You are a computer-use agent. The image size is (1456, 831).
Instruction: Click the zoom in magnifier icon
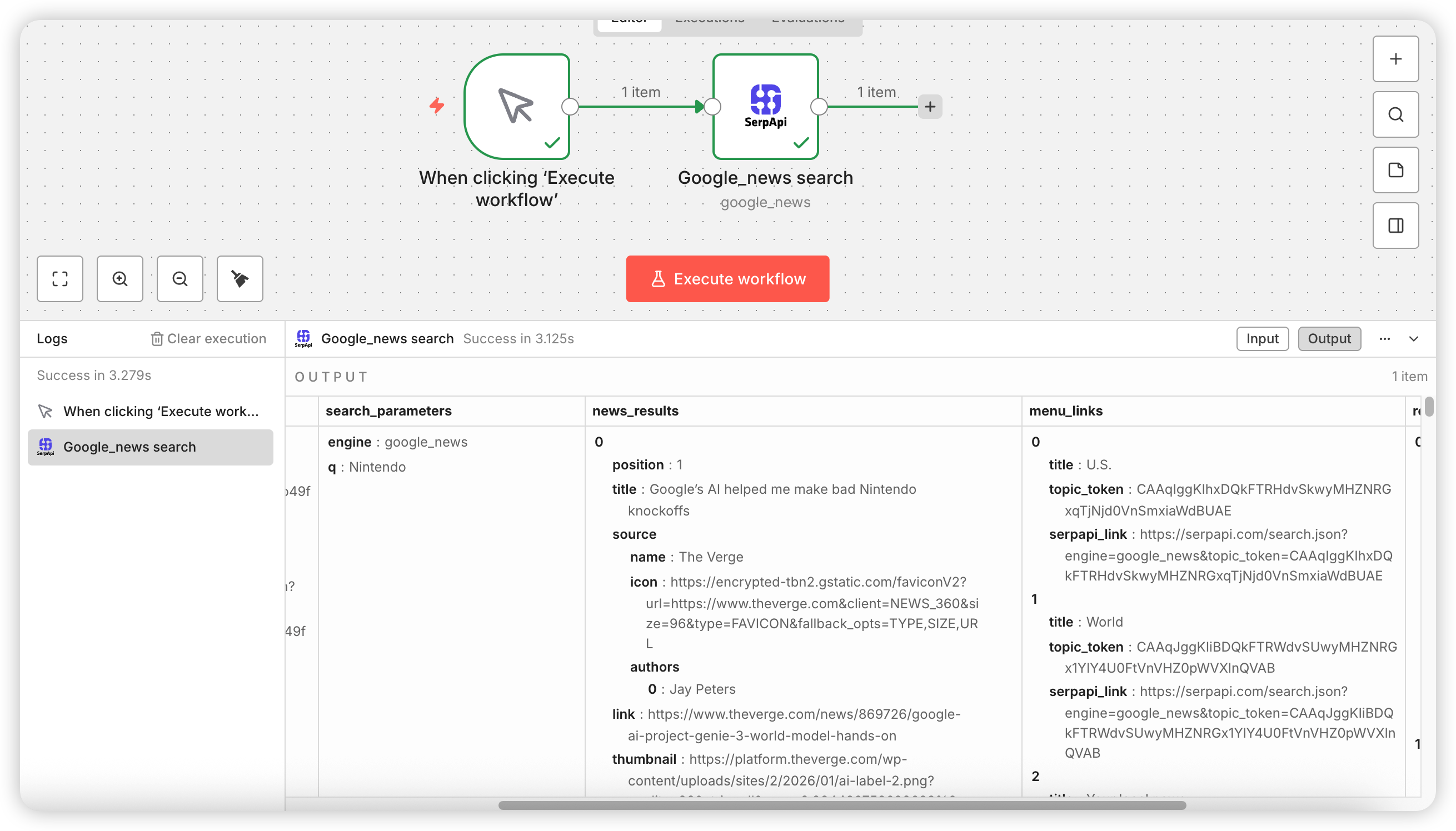point(120,278)
